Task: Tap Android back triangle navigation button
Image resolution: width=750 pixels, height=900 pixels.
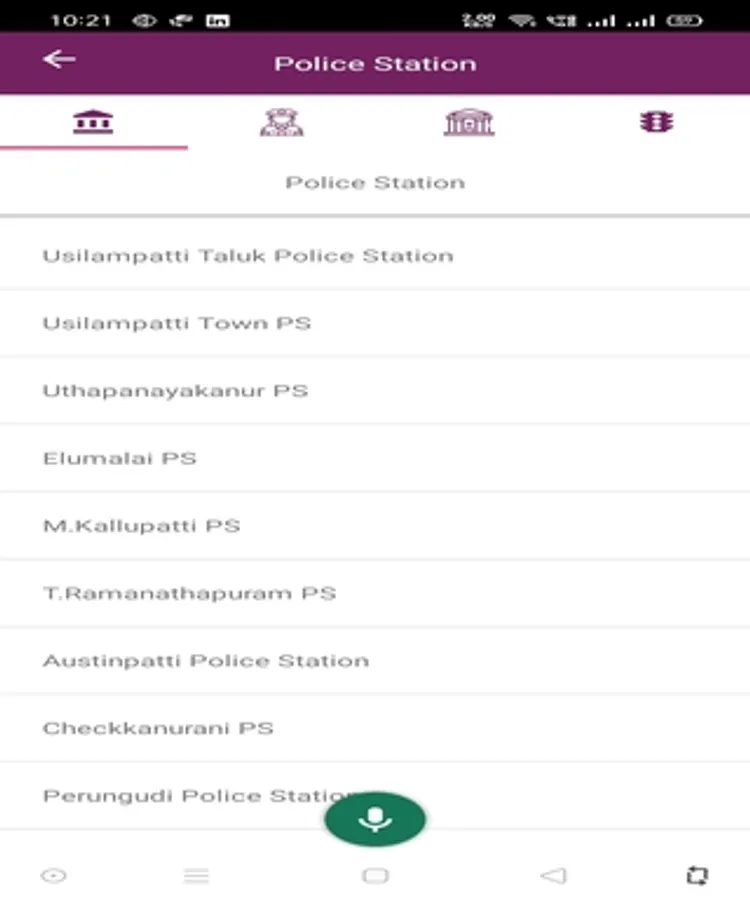Action: pyautogui.click(x=554, y=875)
